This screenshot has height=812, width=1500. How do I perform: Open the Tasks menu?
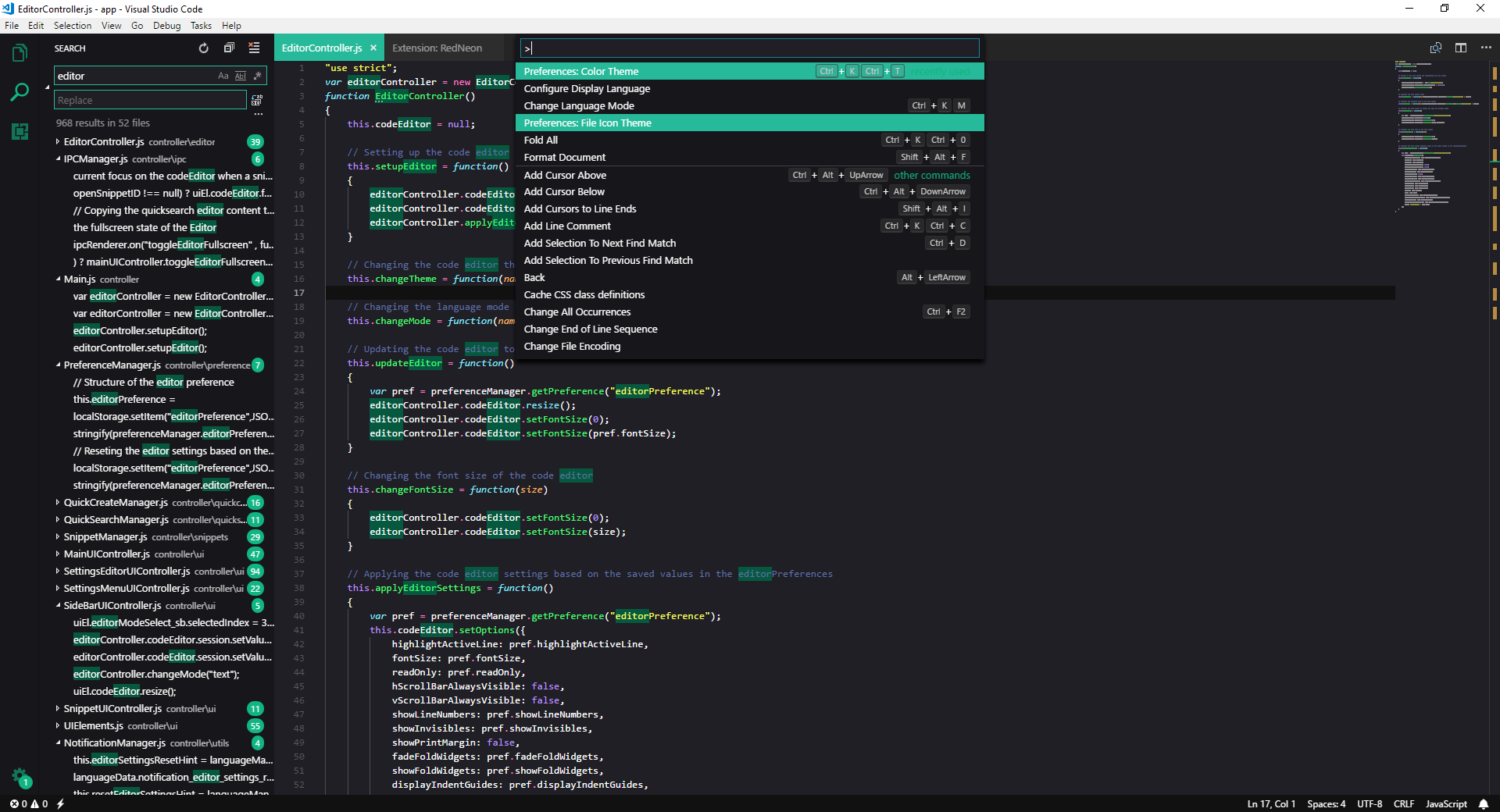pos(201,26)
